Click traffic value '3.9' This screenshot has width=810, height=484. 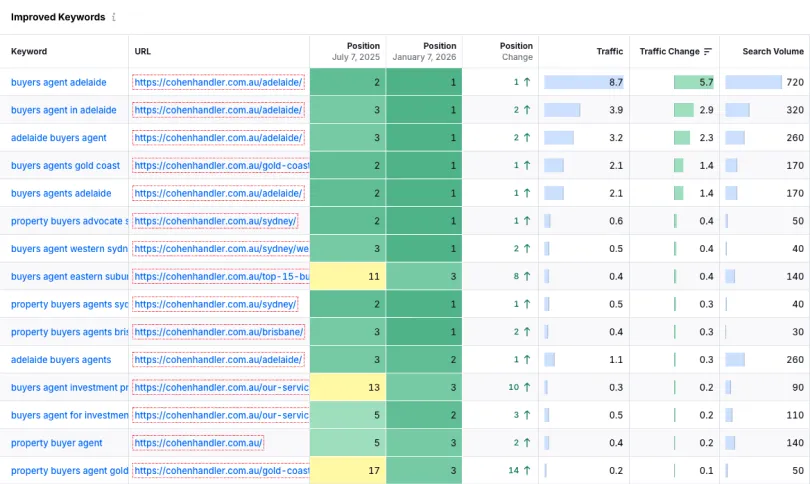pyautogui.click(x=616, y=110)
